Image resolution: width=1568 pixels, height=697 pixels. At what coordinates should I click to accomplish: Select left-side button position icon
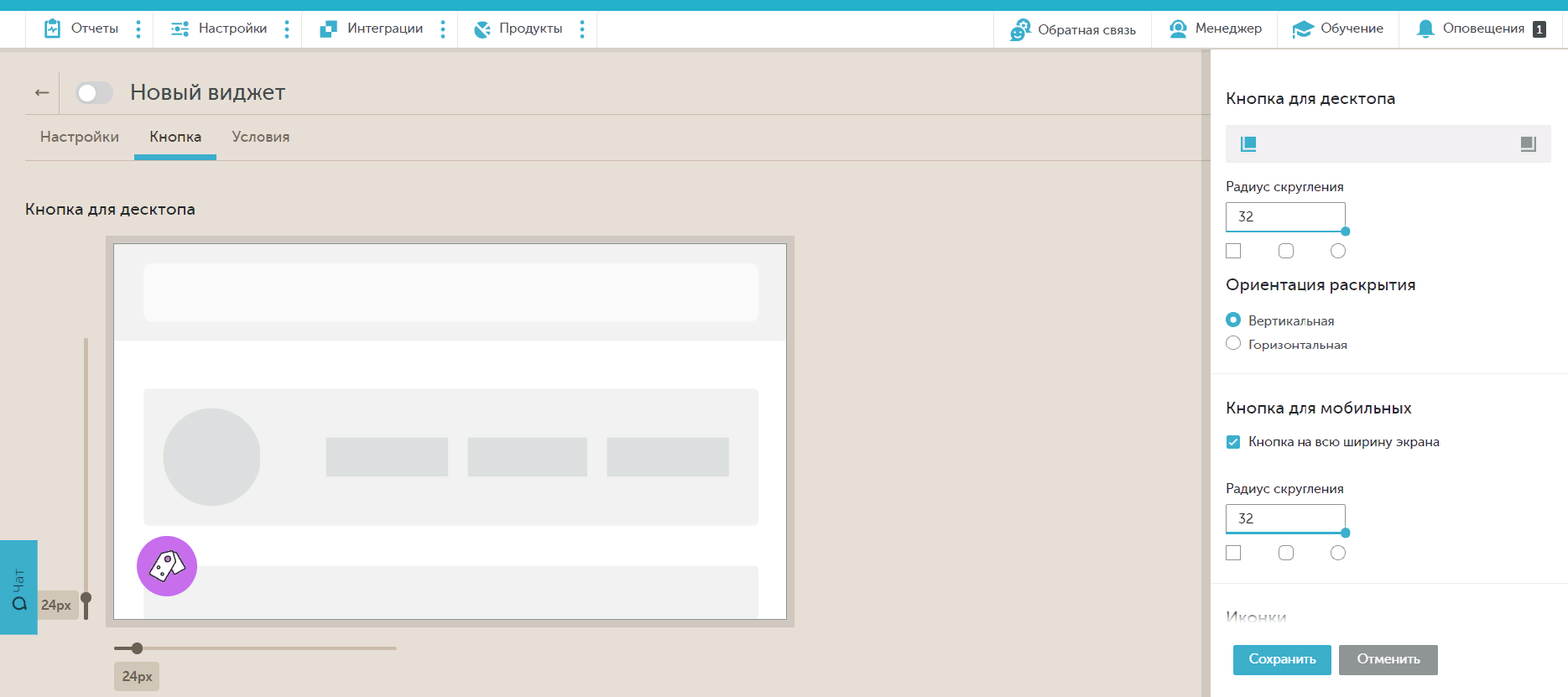pos(1248,144)
